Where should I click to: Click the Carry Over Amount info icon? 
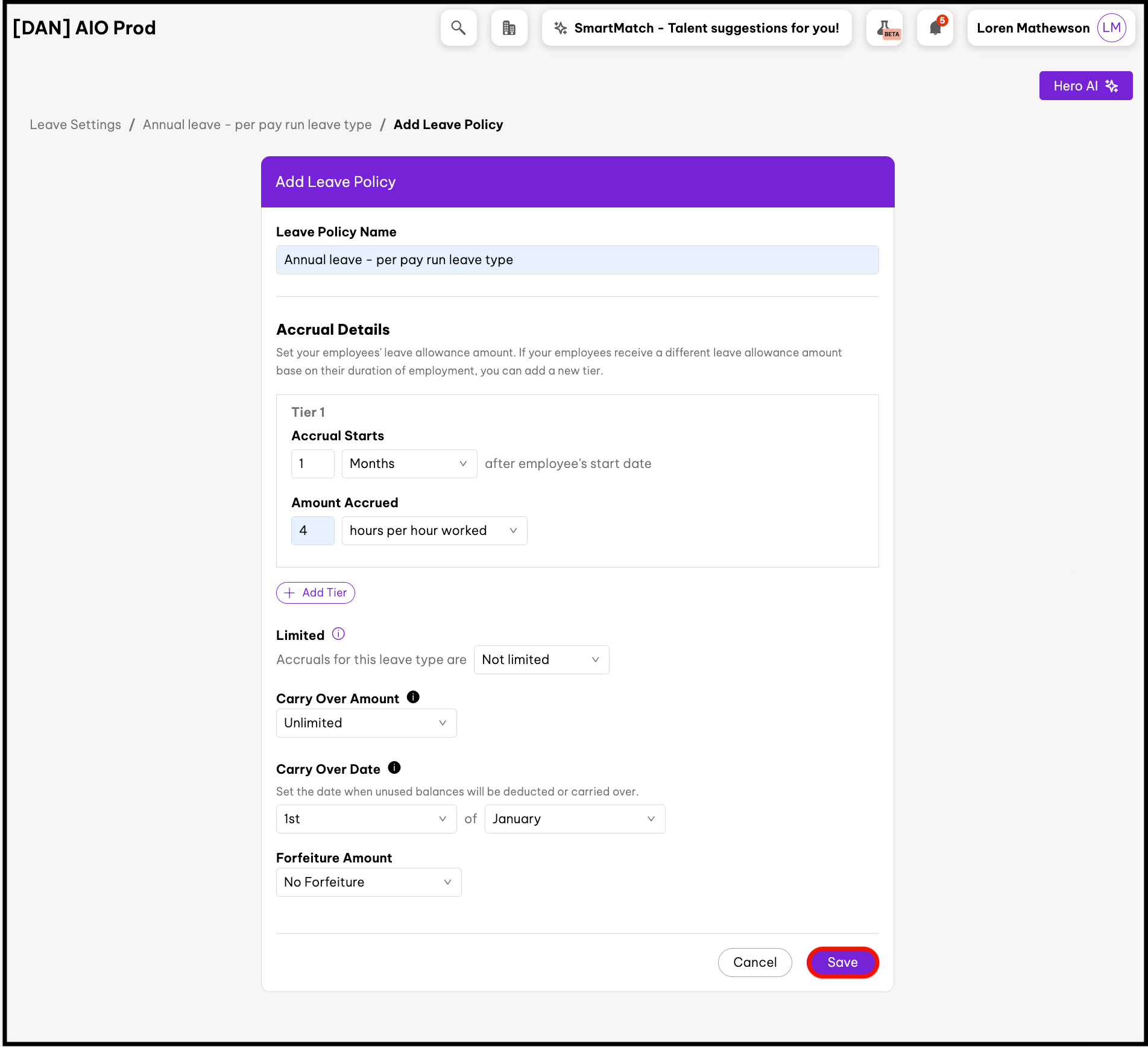(413, 697)
